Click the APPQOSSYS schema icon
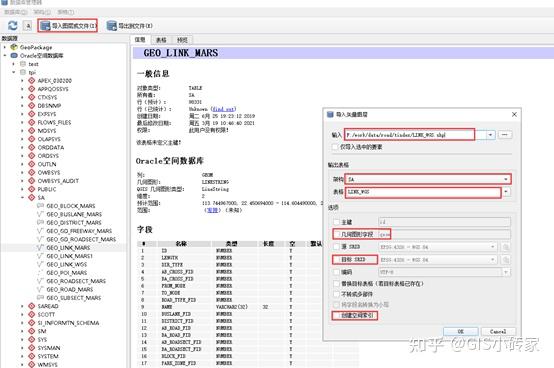 point(31,89)
